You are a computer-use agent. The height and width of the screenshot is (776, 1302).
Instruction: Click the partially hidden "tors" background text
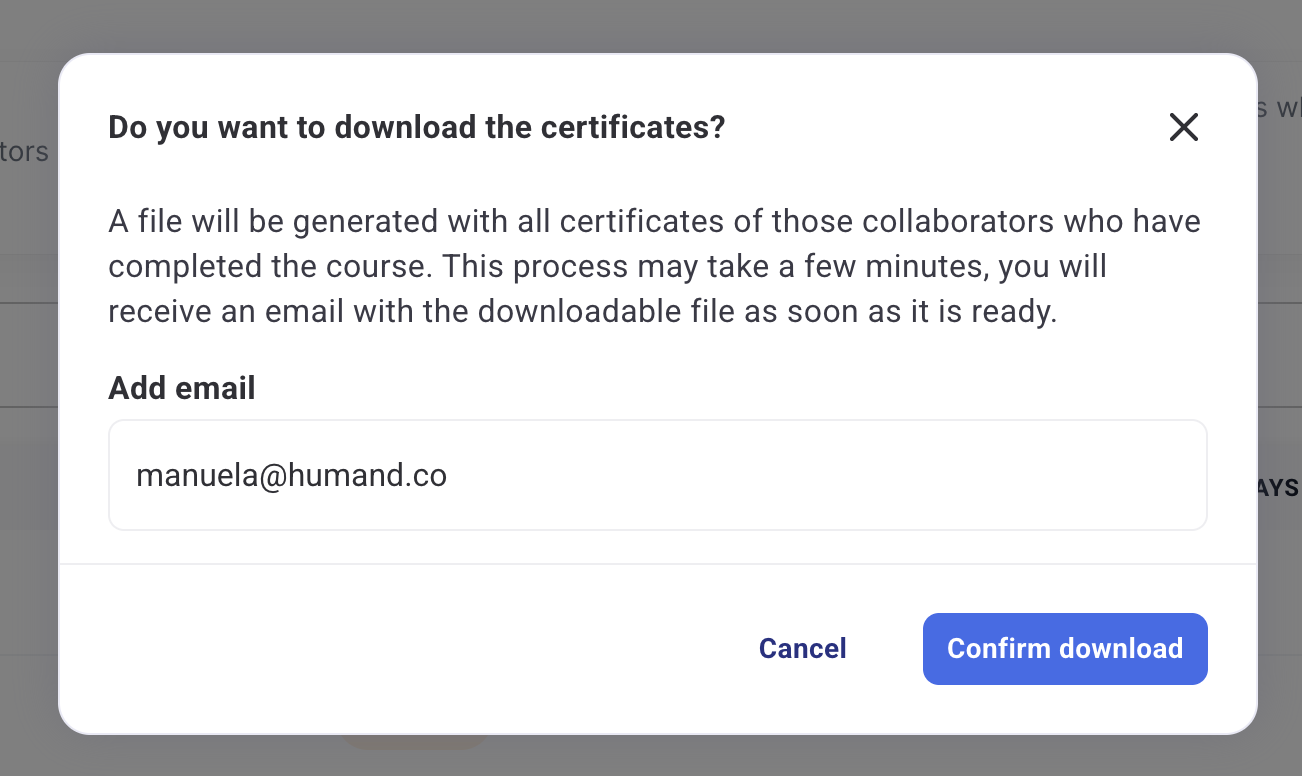[24, 152]
